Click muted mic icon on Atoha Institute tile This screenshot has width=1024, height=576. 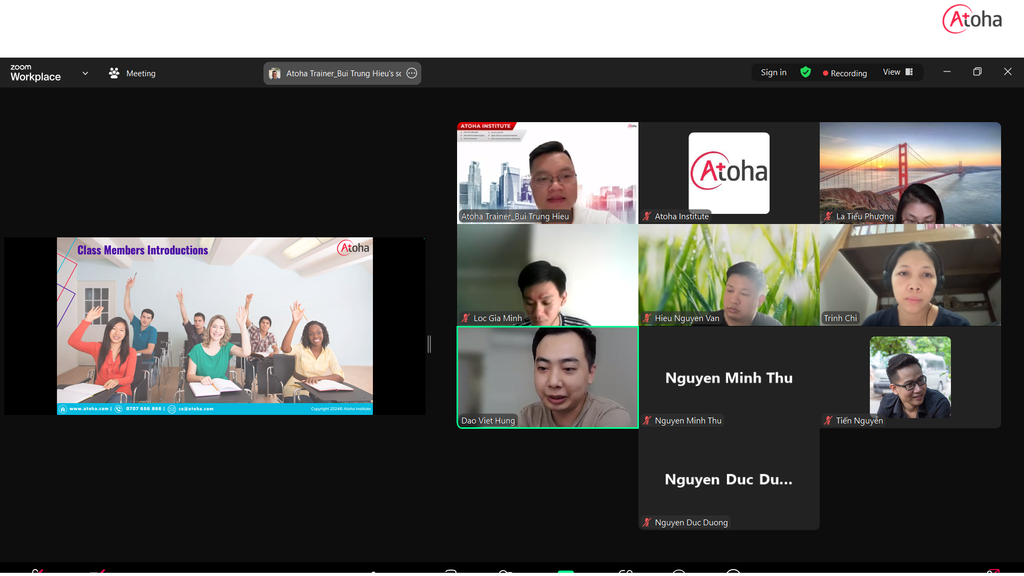click(x=647, y=216)
